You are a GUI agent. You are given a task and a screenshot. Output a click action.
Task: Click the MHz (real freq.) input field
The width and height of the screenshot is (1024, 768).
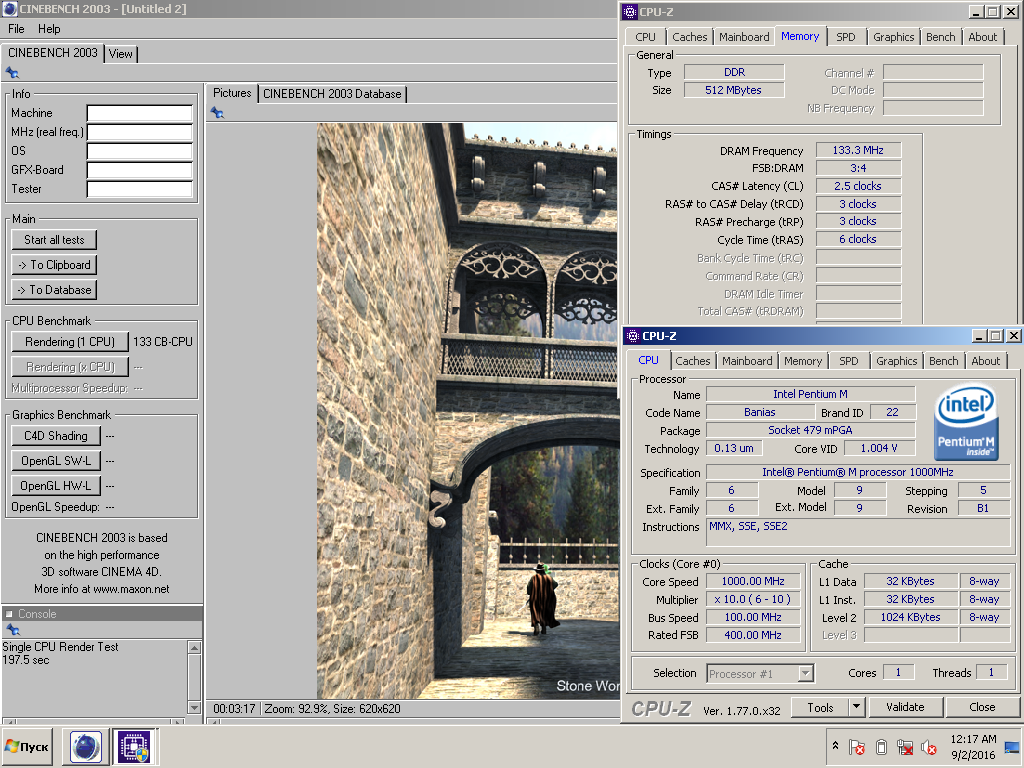click(140, 133)
